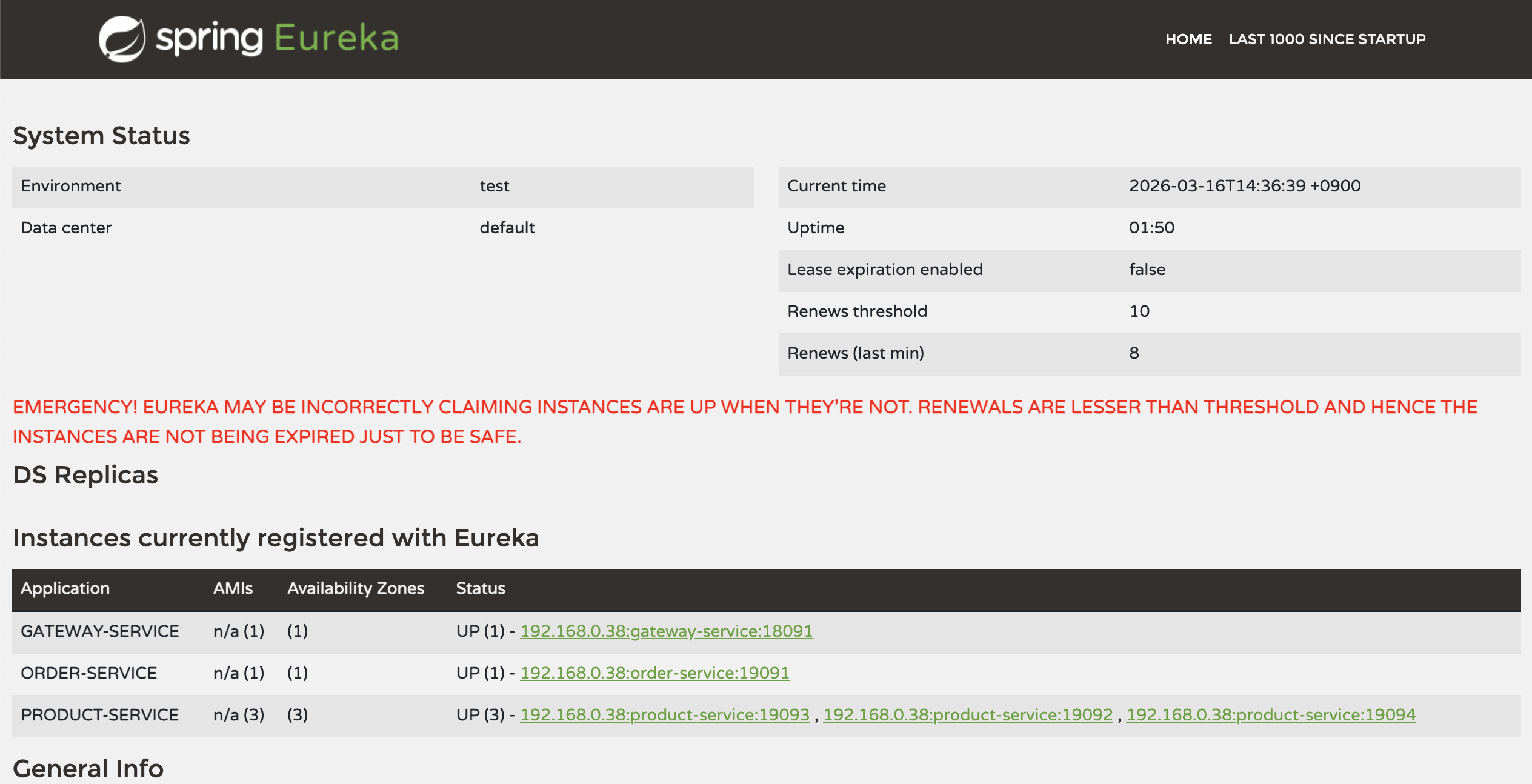The image size is (1532, 784).
Task: Open gateway-service:18091 instance link
Action: 666,631
